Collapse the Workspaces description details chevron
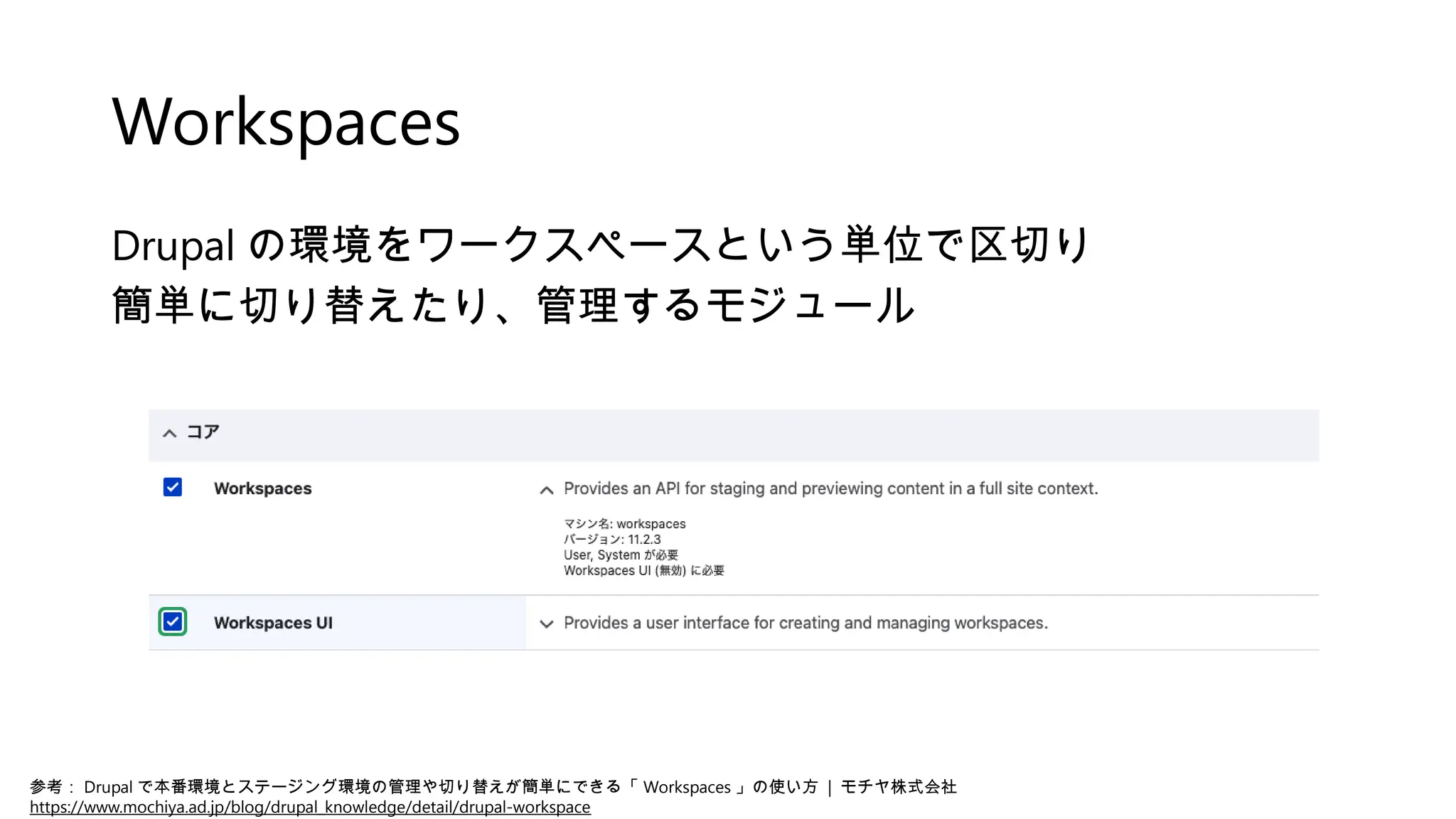Screen dimensions: 1456x819 [x=546, y=490]
